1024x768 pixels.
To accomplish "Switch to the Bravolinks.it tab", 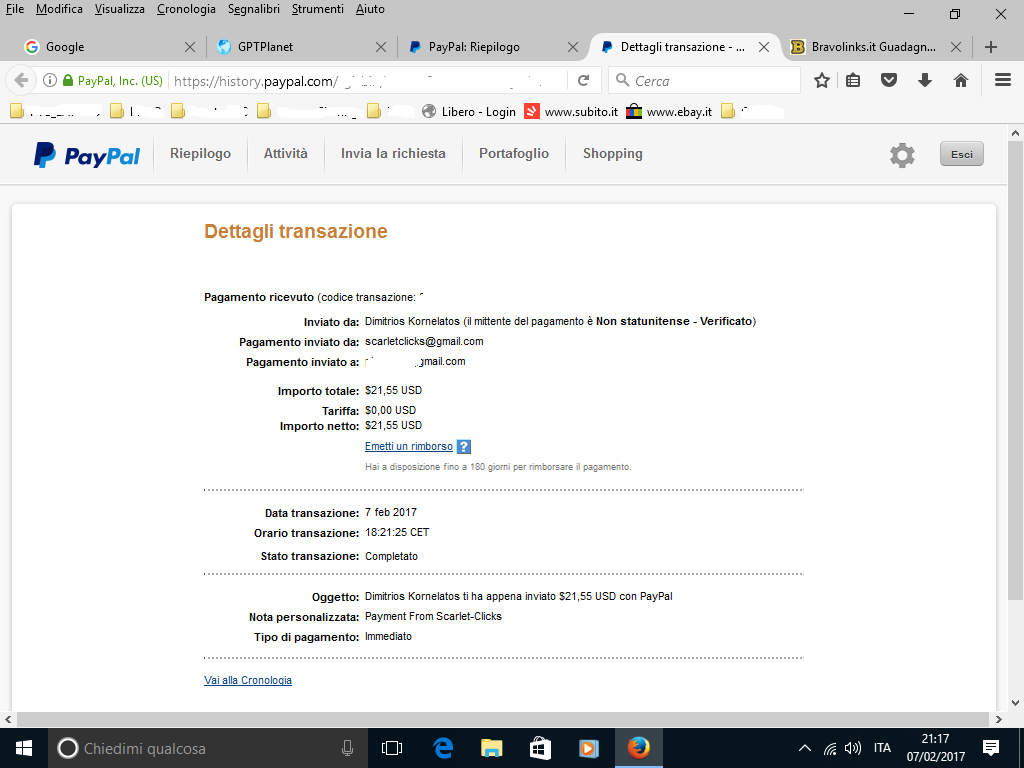I will [x=875, y=47].
